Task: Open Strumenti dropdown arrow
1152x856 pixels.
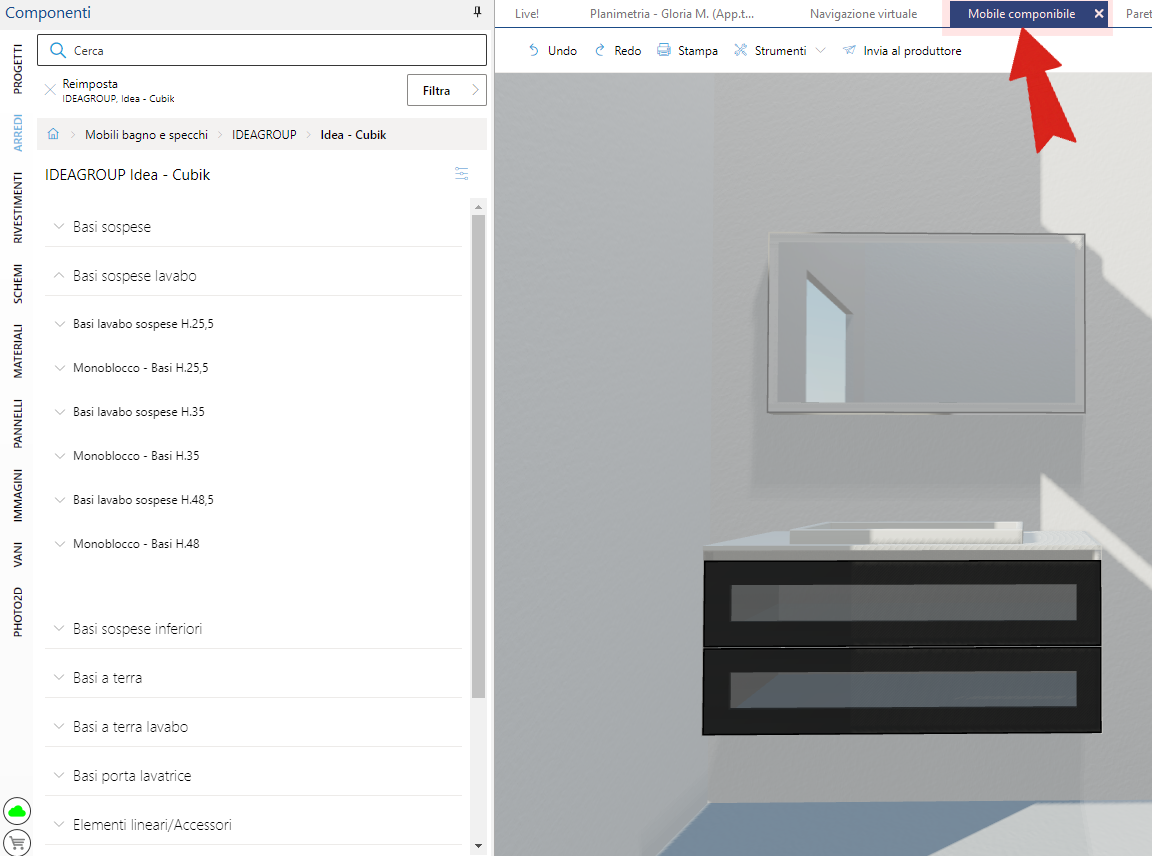Action: tap(821, 50)
